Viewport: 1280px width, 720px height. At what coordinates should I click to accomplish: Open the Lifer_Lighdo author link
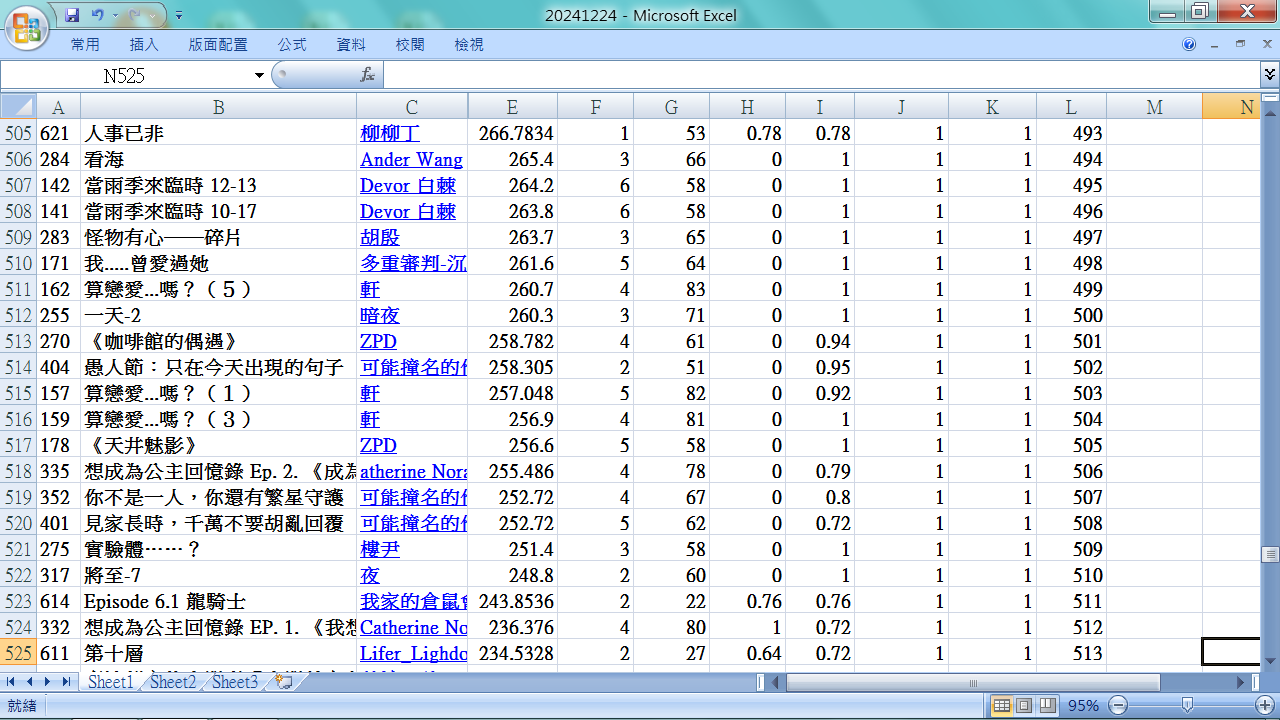(x=413, y=653)
